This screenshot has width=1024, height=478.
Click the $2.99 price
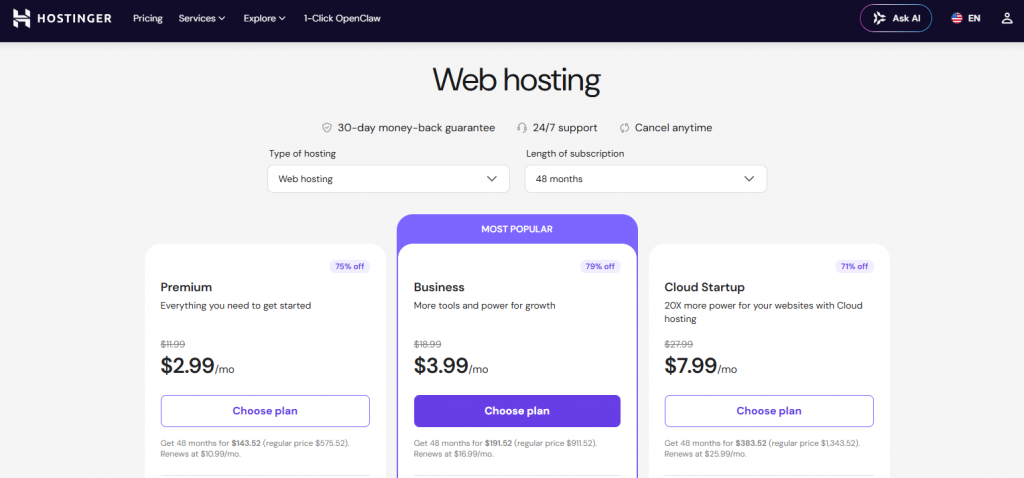click(x=187, y=366)
